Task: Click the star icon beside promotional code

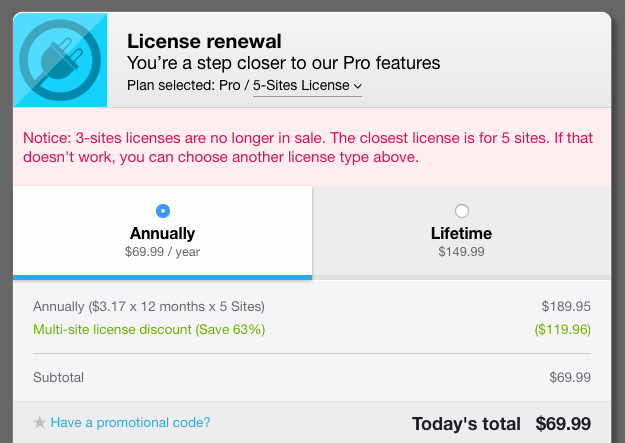Action: [x=40, y=423]
